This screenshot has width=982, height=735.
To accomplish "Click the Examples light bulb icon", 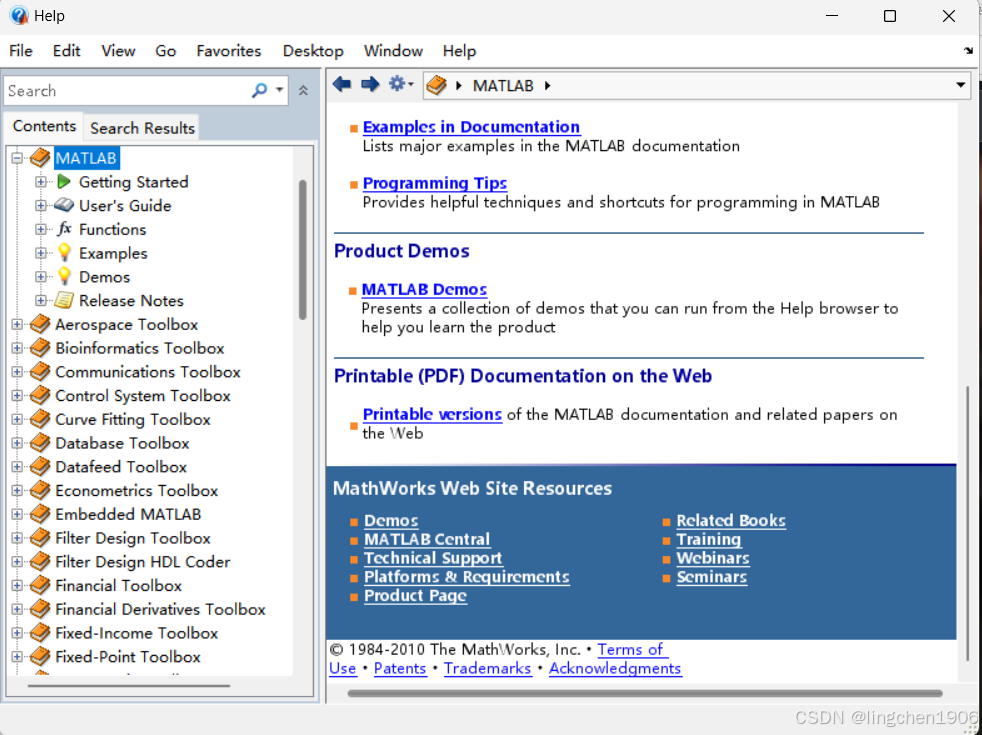I will pyautogui.click(x=64, y=253).
